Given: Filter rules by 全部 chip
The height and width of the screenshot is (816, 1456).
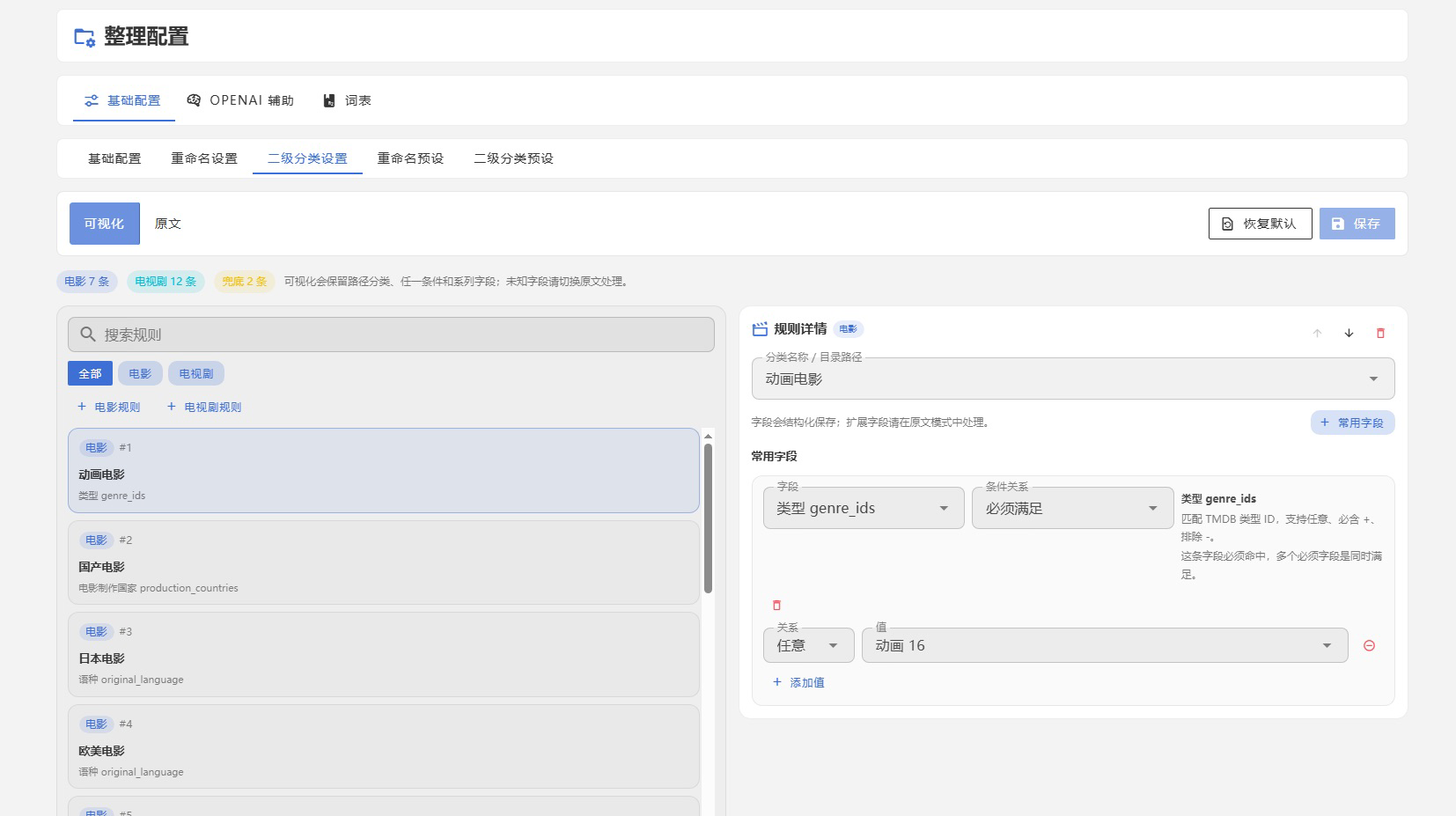Looking at the screenshot, I should 90,373.
